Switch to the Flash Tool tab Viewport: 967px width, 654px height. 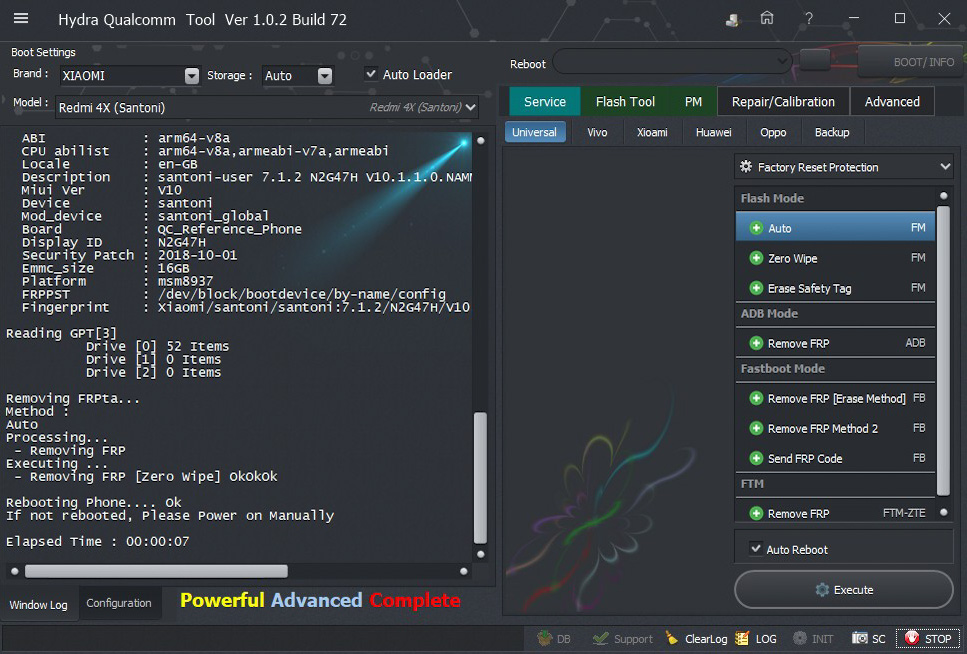point(625,101)
